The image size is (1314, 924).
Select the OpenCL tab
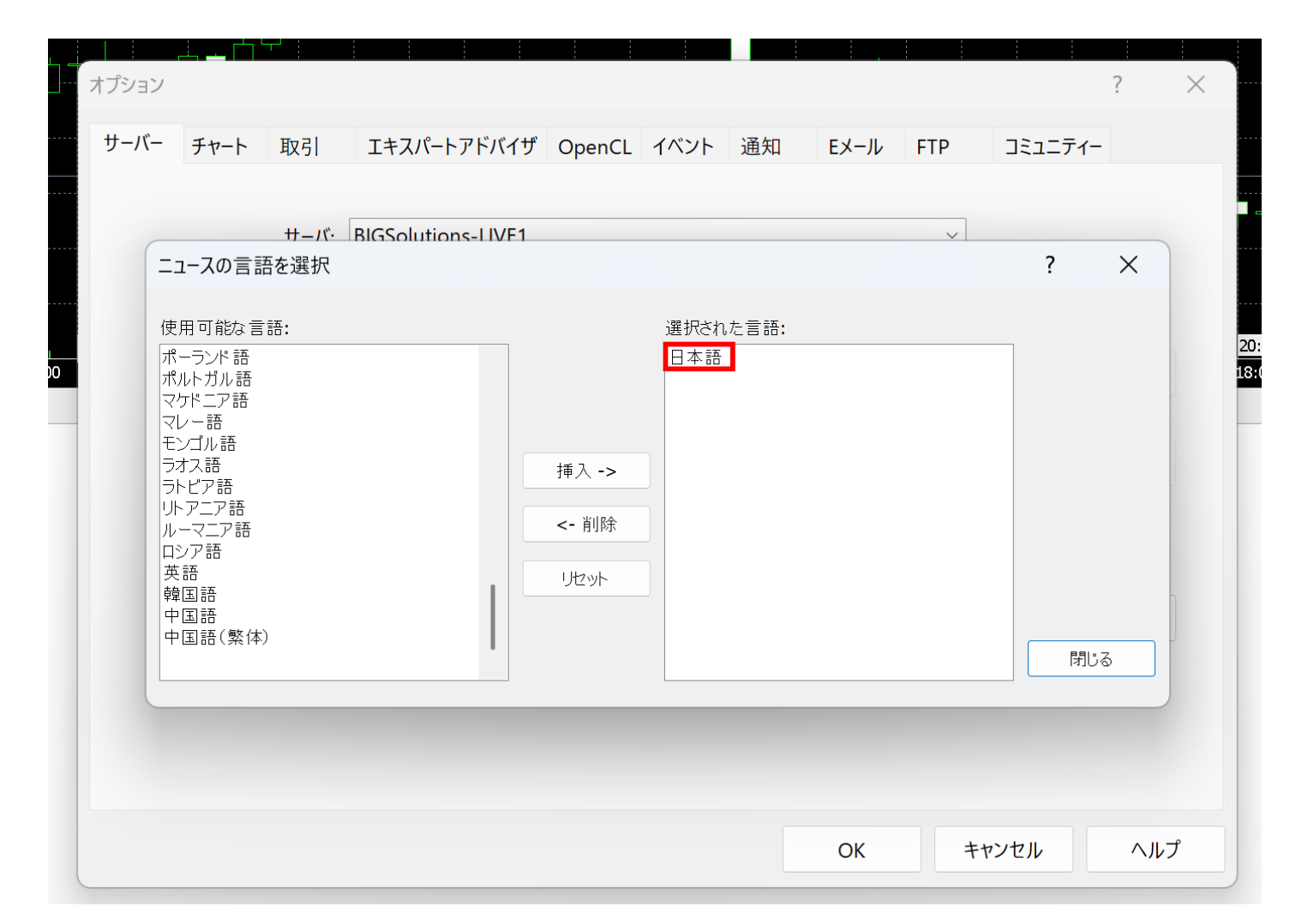594,146
